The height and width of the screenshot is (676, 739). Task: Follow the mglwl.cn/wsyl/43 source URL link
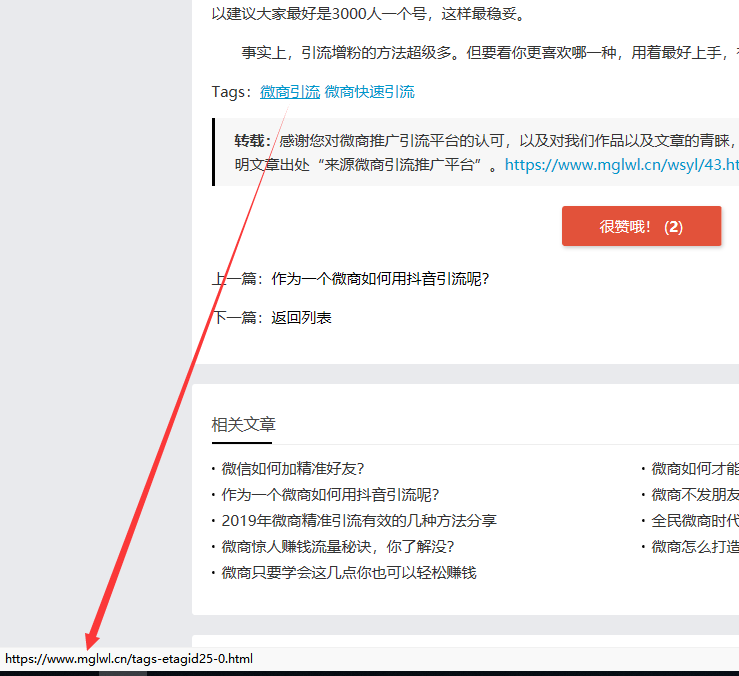click(x=621, y=165)
